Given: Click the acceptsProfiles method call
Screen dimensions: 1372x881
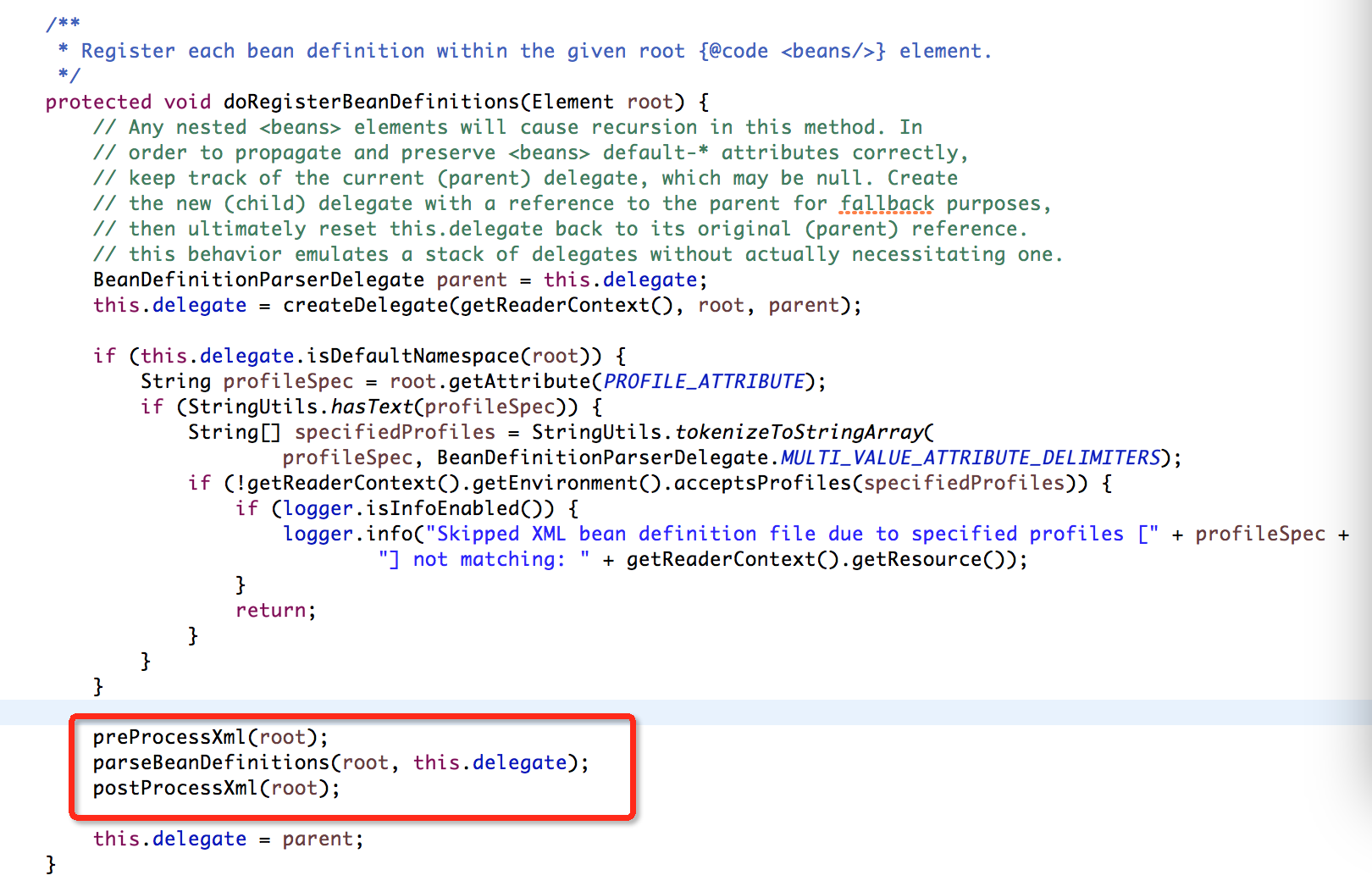Looking at the screenshot, I should (x=762, y=483).
